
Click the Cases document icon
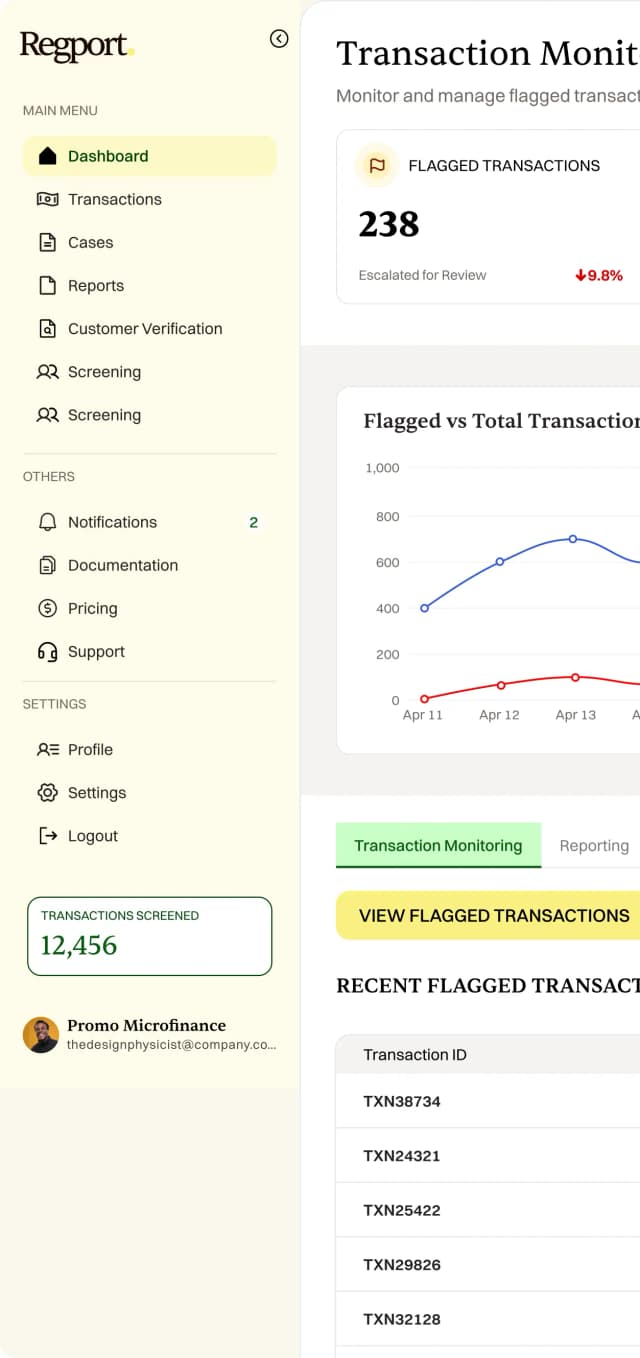47,242
